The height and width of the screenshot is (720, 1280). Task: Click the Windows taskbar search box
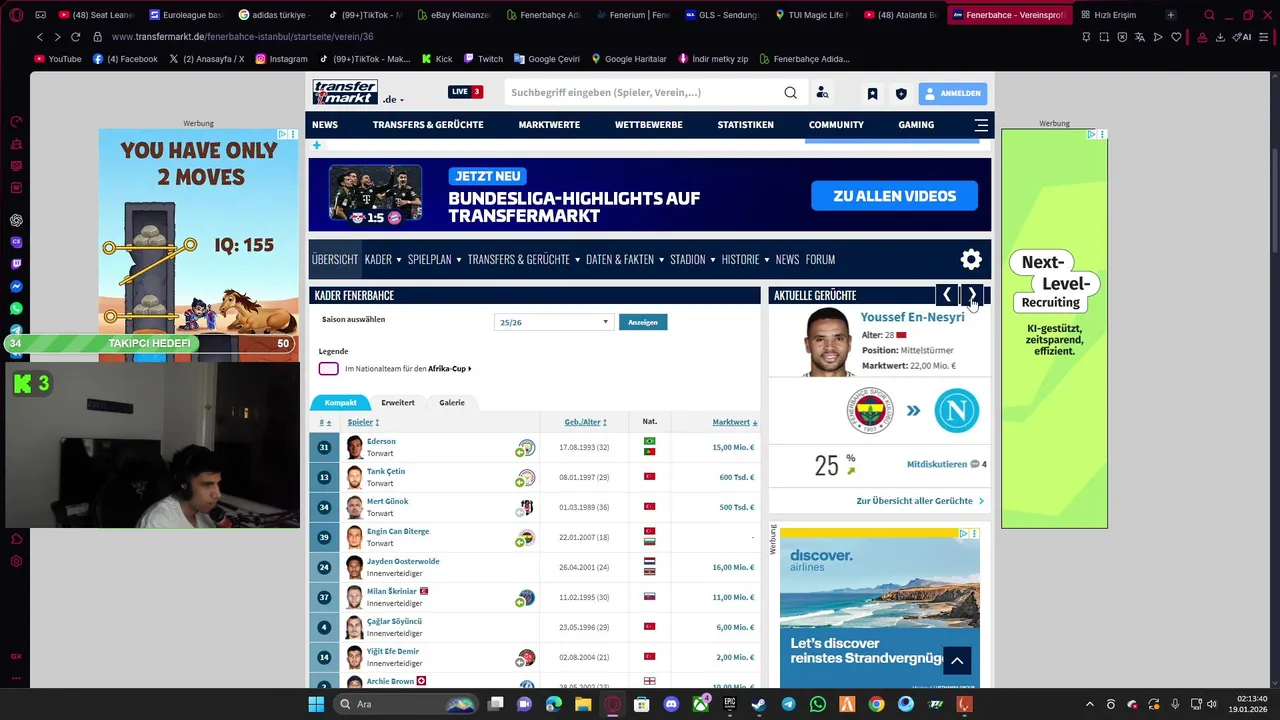pos(408,704)
